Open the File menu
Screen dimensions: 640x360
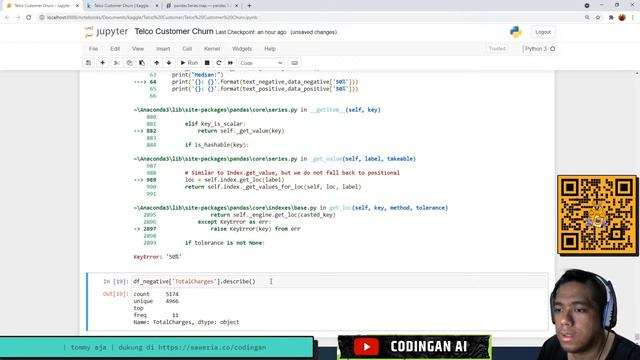tap(93, 49)
